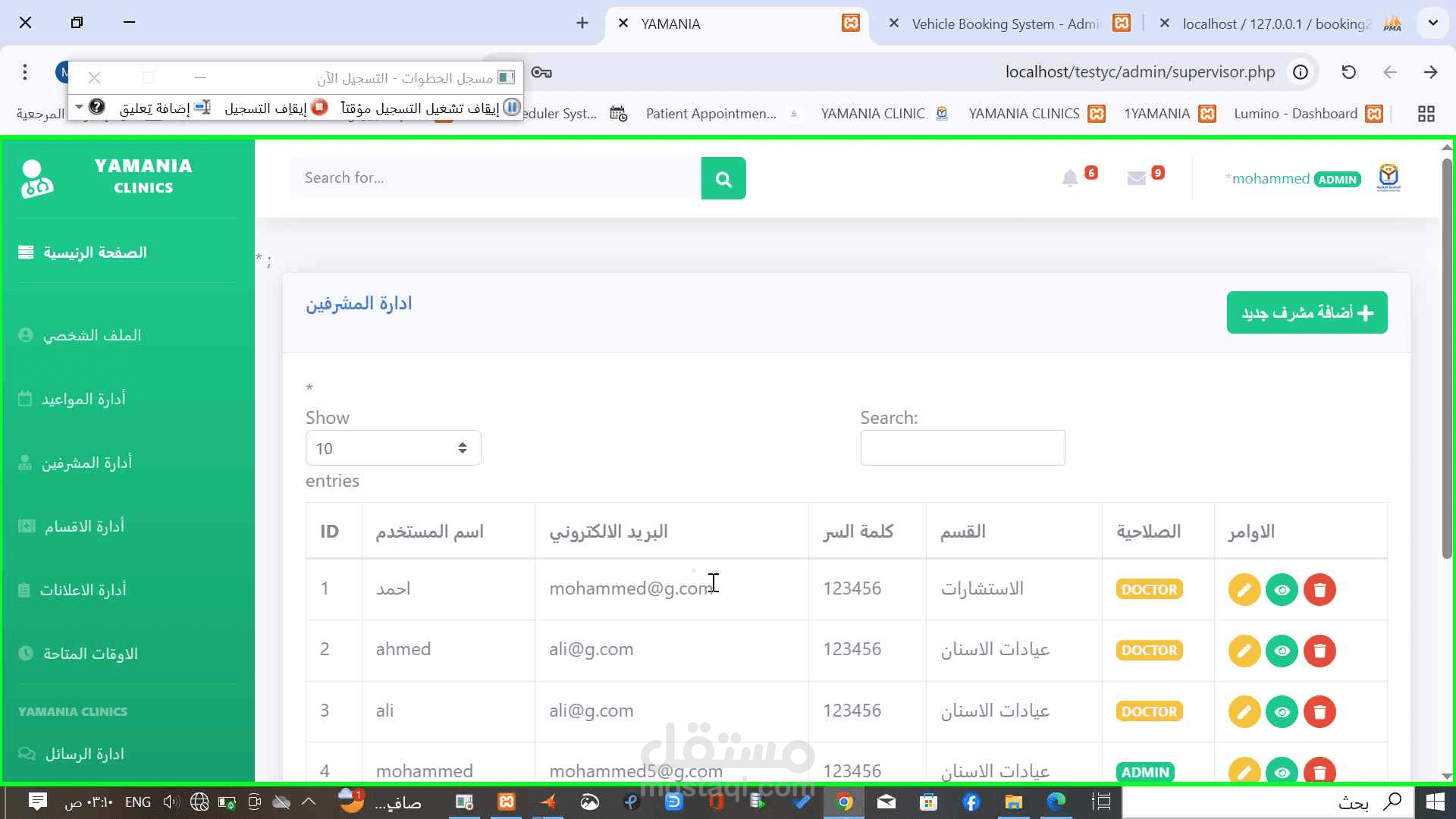Image resolution: width=1456 pixels, height=819 pixels.
Task: Delete احمد row using red trash icon
Action: (1319, 590)
